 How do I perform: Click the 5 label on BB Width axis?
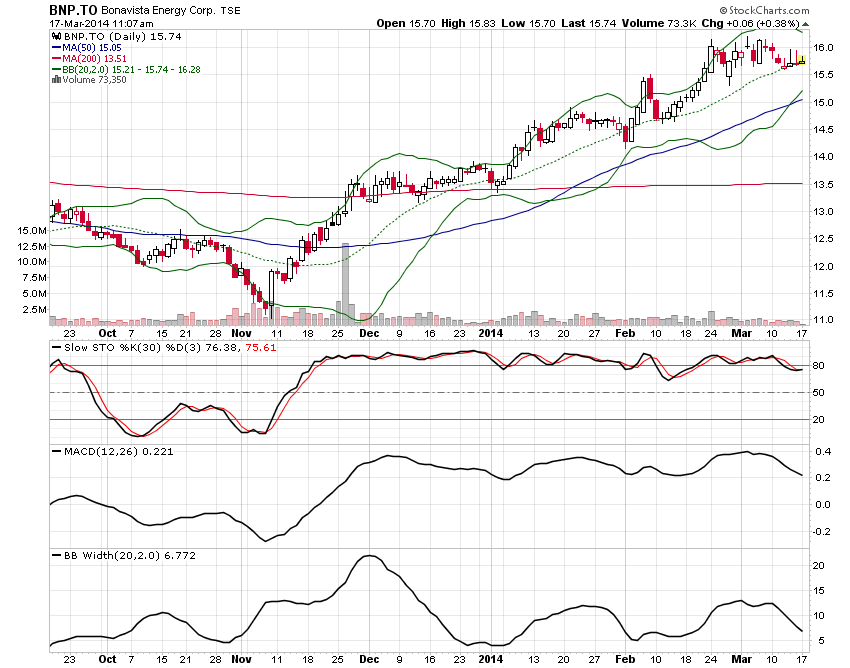[x=822, y=641]
